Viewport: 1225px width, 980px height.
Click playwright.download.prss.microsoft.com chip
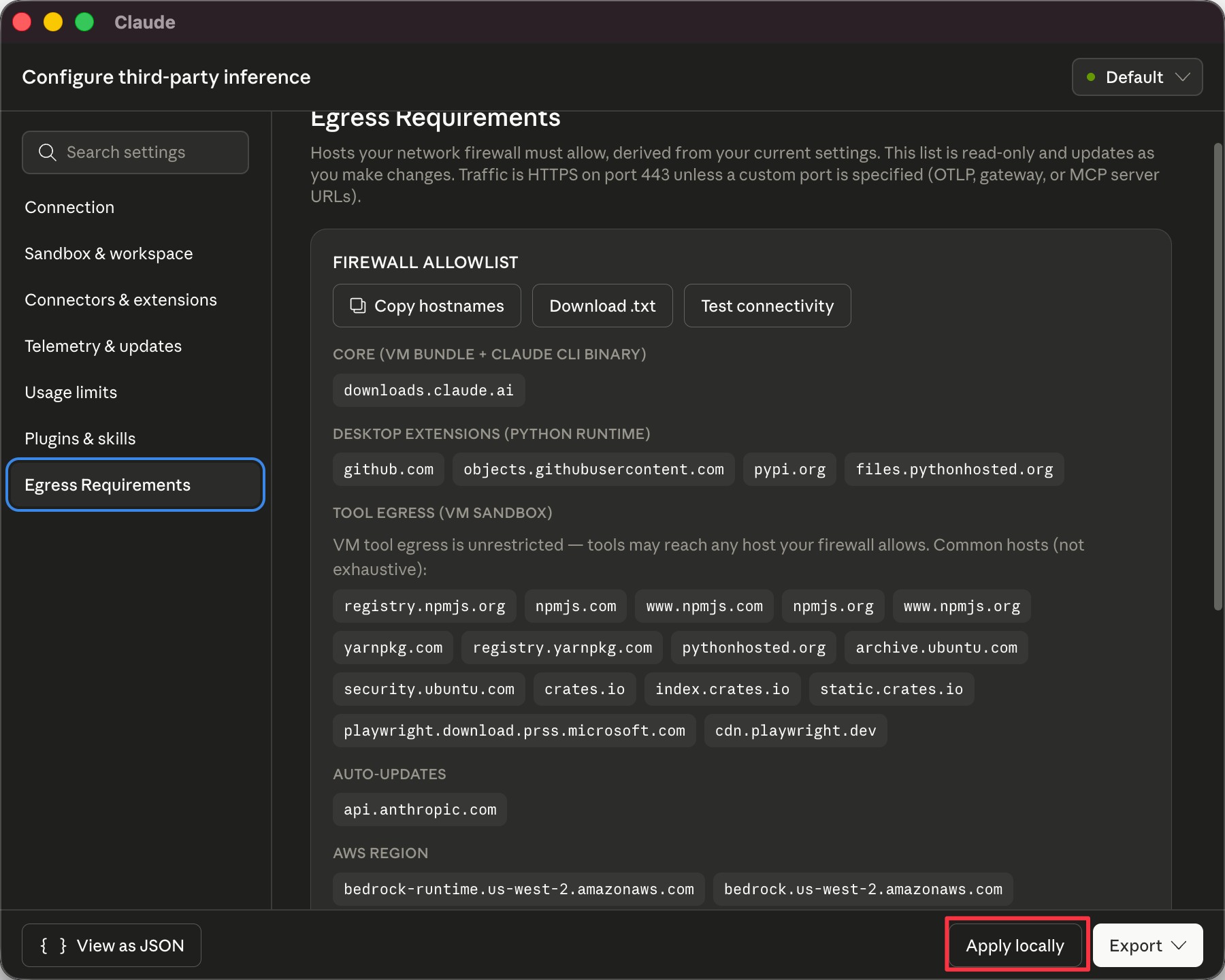pyautogui.click(x=514, y=730)
